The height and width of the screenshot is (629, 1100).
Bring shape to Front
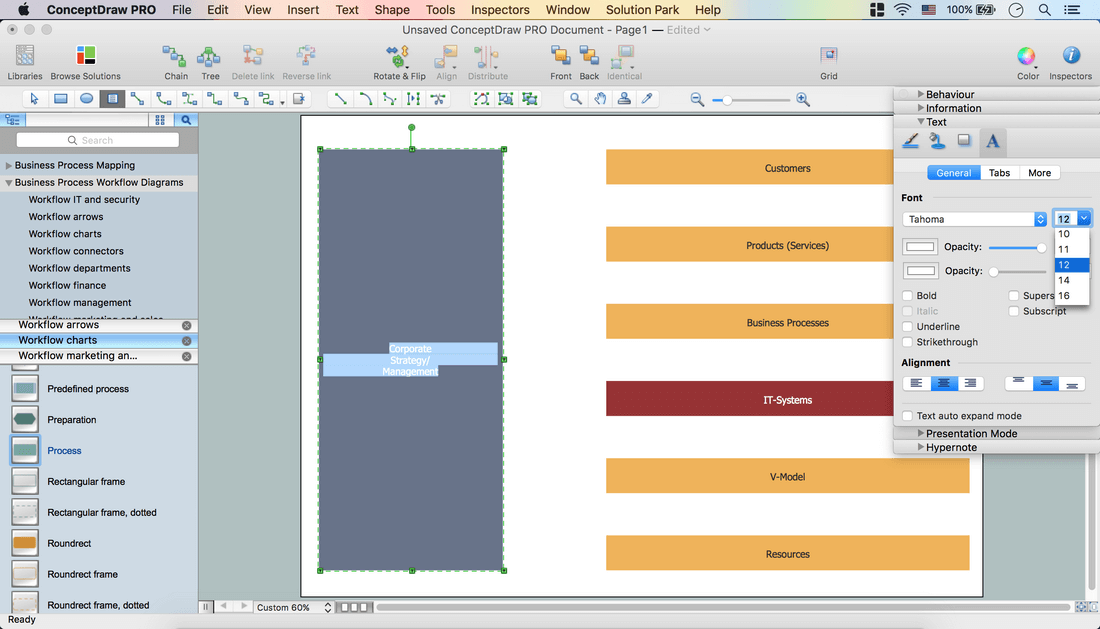[x=561, y=57]
